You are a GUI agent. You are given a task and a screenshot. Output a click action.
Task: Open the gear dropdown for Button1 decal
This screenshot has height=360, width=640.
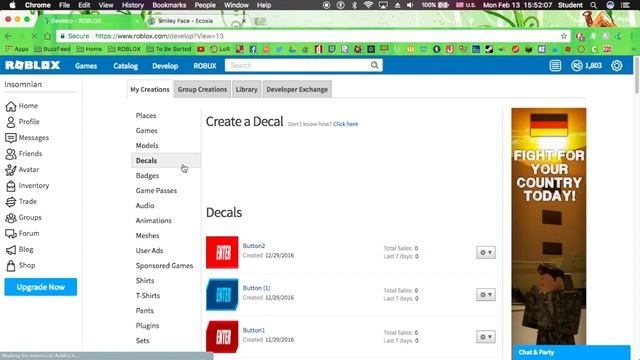(486, 337)
